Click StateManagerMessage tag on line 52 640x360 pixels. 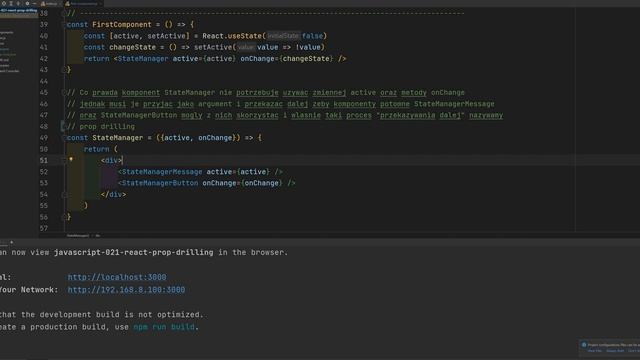pyautogui.click(x=162, y=172)
